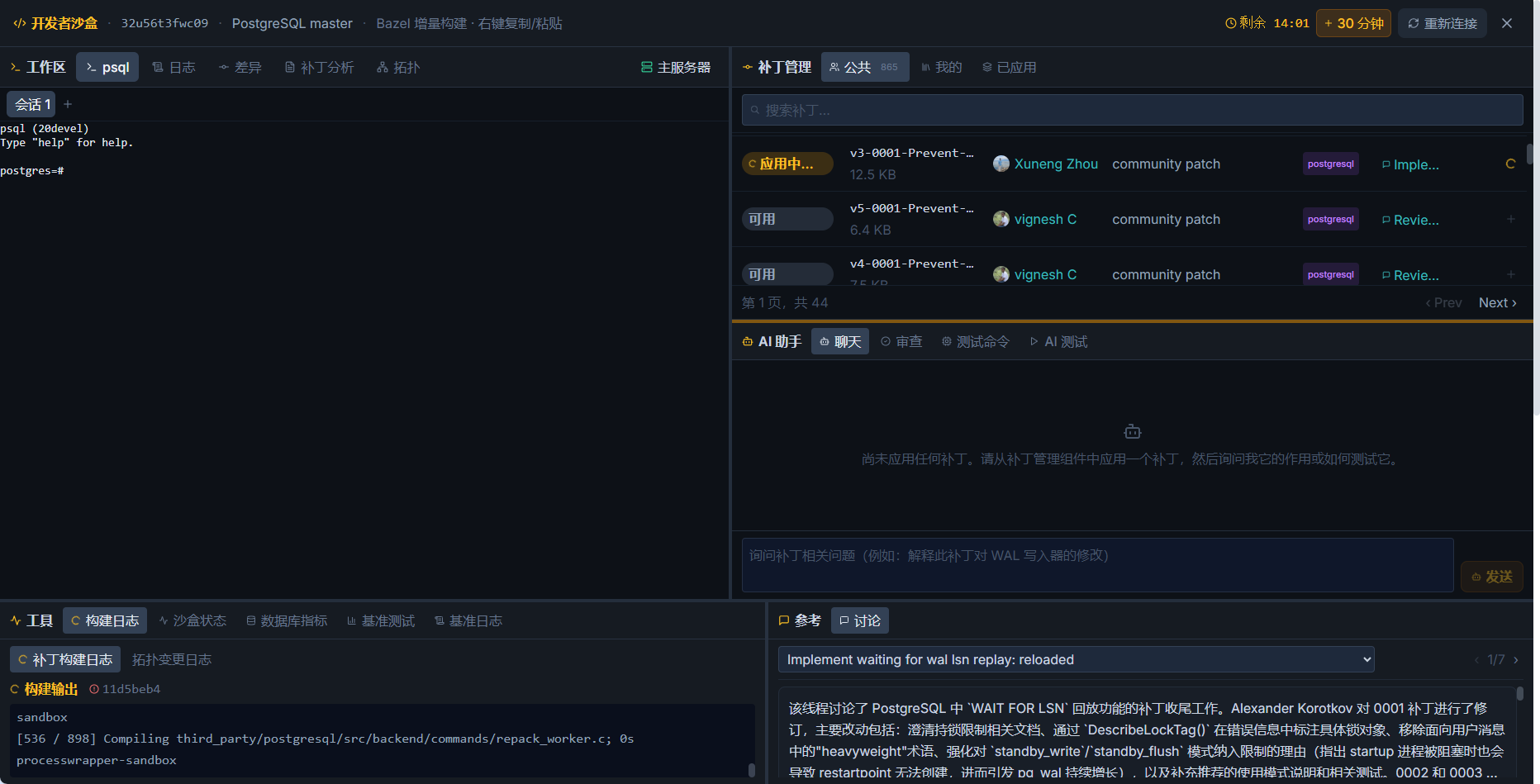Viewport: 1540px width, 784px height.
Task: Extend session by + 30 分钟
Action: 1353,23
